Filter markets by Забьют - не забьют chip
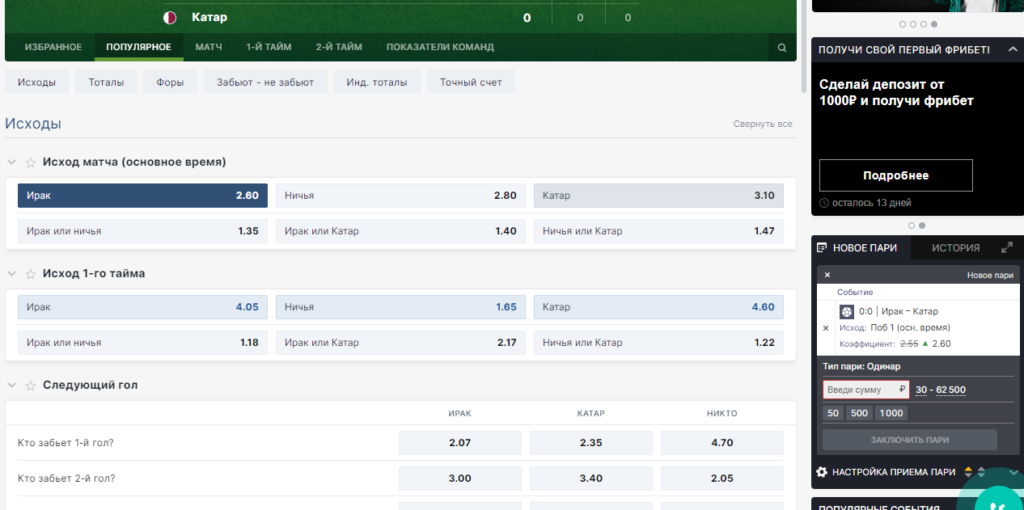Image resolution: width=1024 pixels, height=510 pixels. click(x=266, y=82)
